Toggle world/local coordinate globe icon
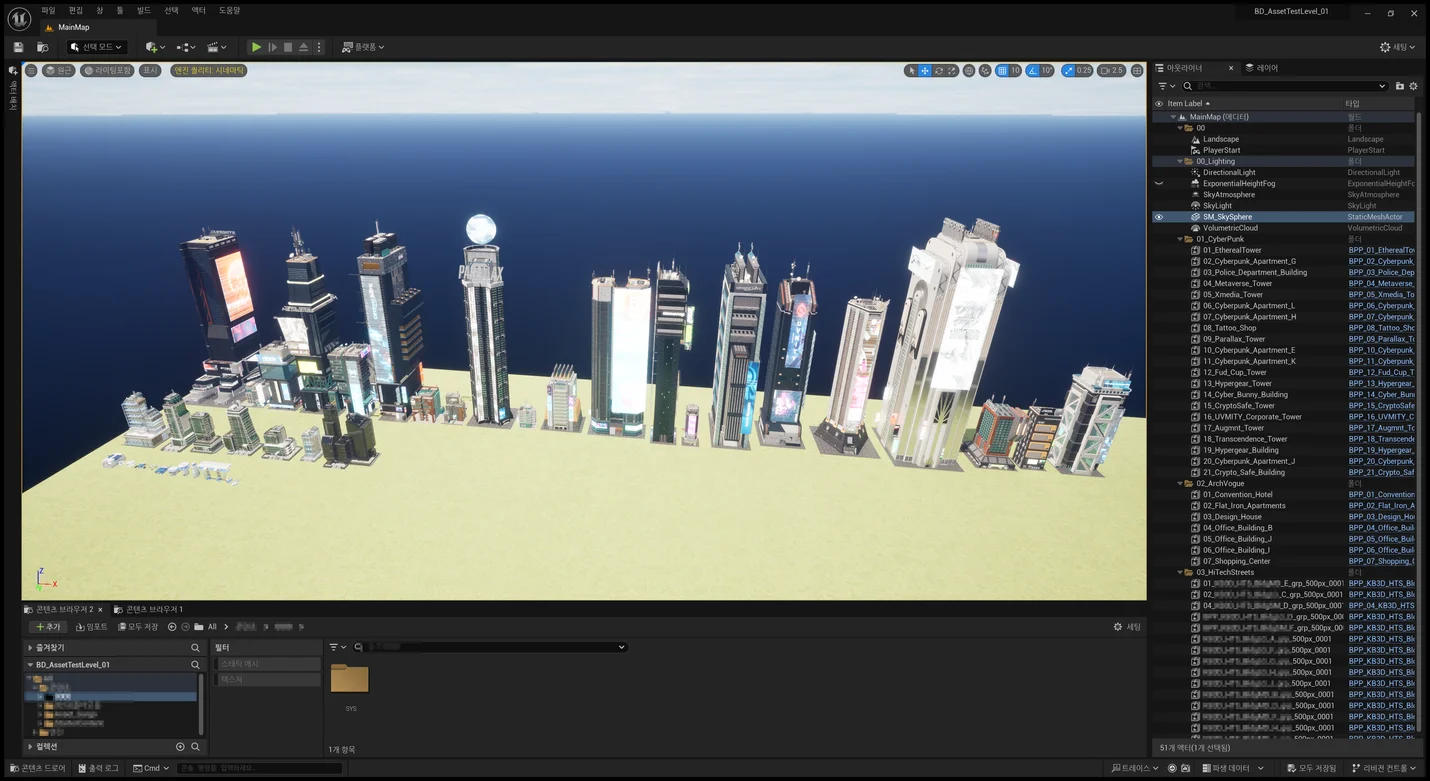 (969, 71)
